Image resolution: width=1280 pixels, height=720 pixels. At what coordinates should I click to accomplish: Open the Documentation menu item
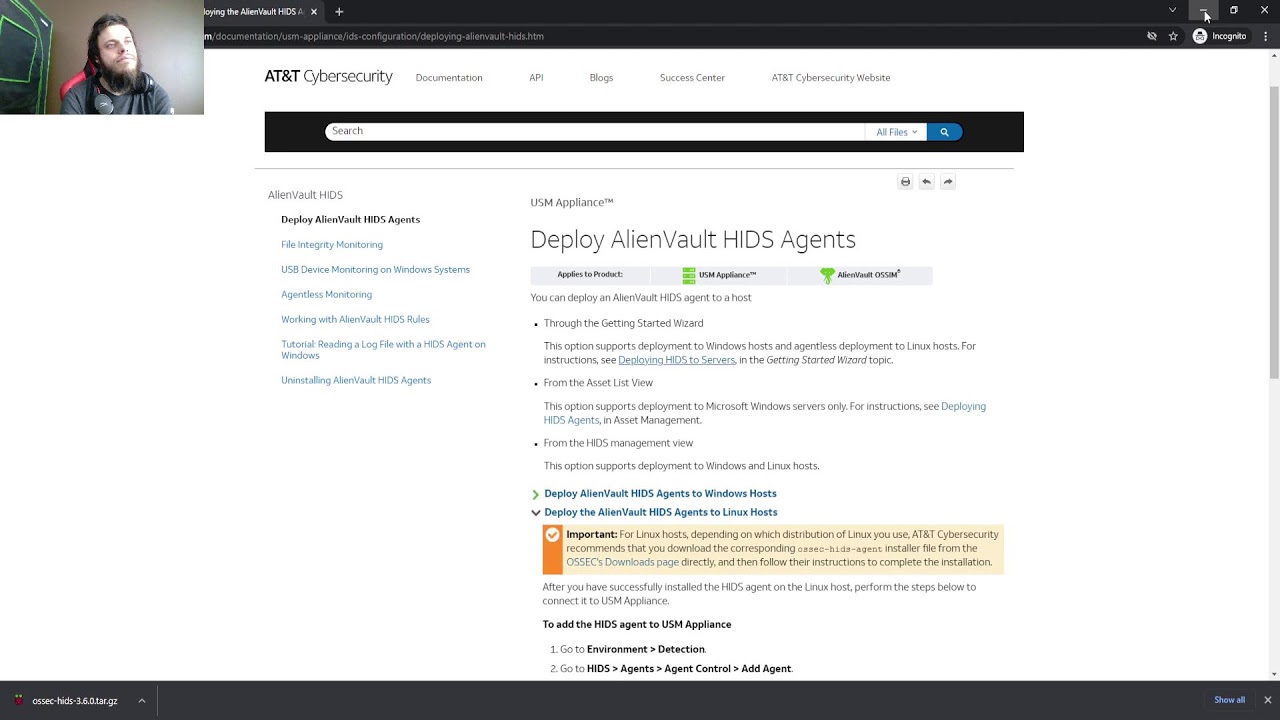pos(449,77)
